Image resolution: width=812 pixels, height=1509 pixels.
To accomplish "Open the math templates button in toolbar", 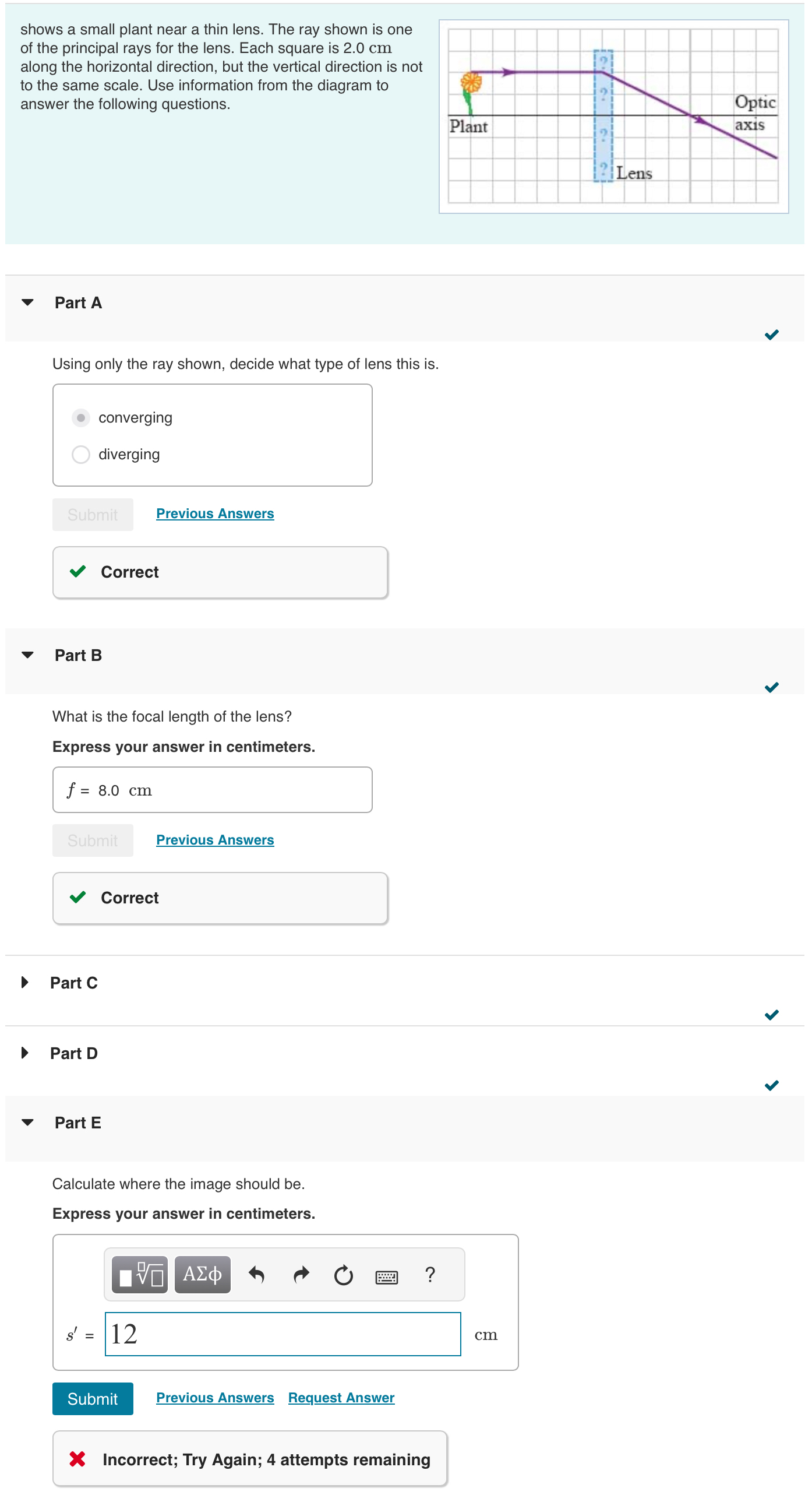I will tap(139, 1274).
